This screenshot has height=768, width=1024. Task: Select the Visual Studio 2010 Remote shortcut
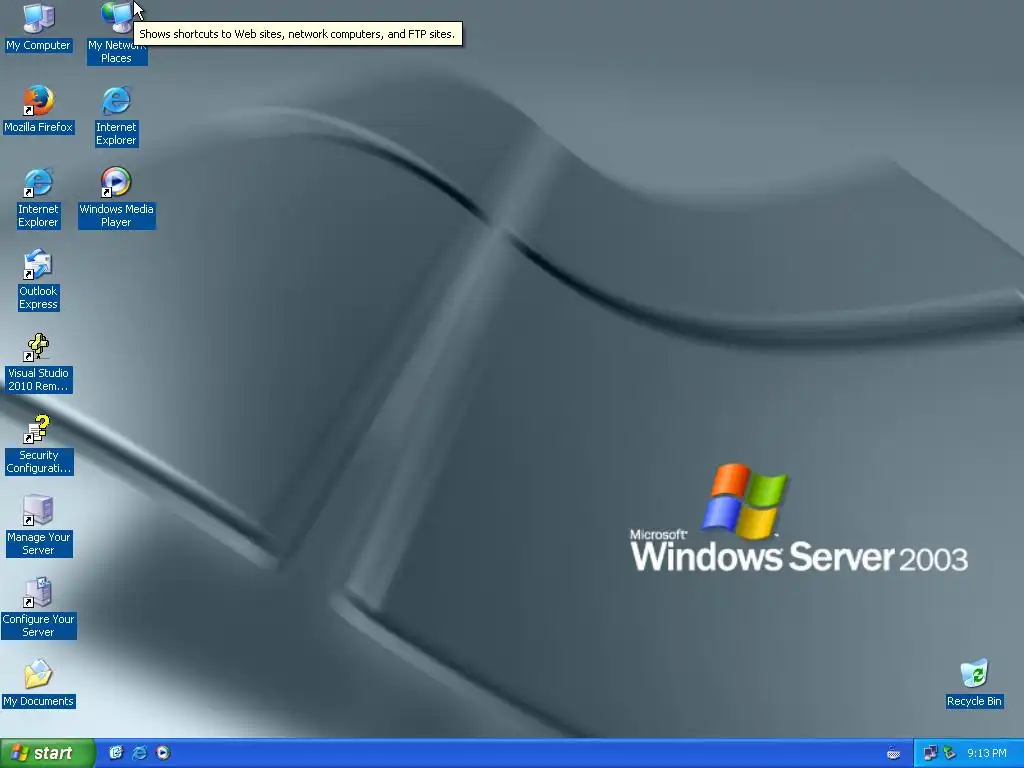pos(38,362)
